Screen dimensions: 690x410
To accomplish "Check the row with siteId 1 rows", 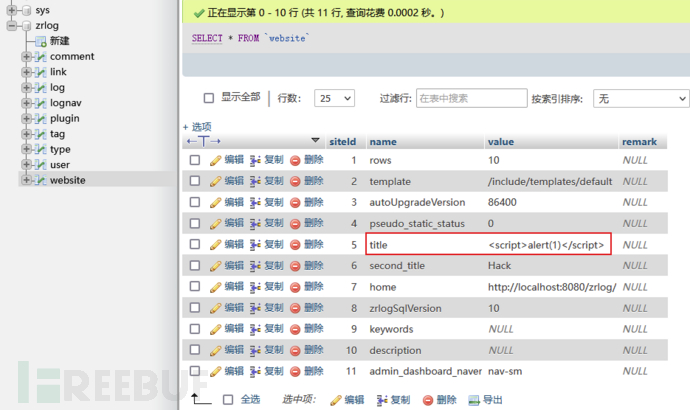I will (195, 160).
